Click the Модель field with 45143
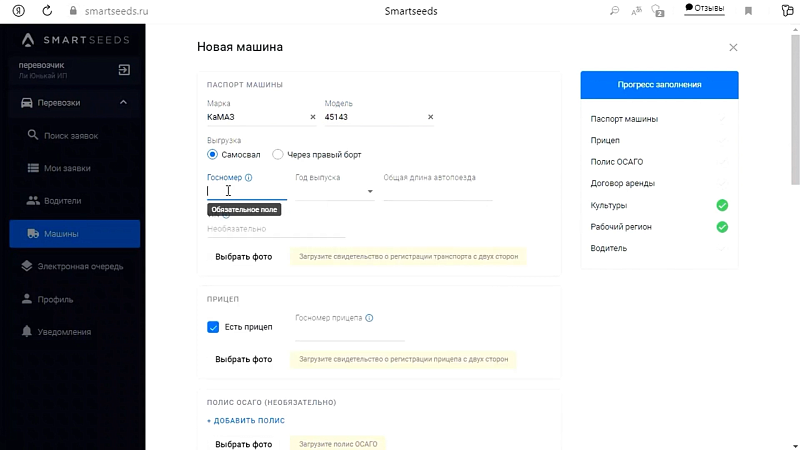This screenshot has height=450, width=800. point(374,117)
